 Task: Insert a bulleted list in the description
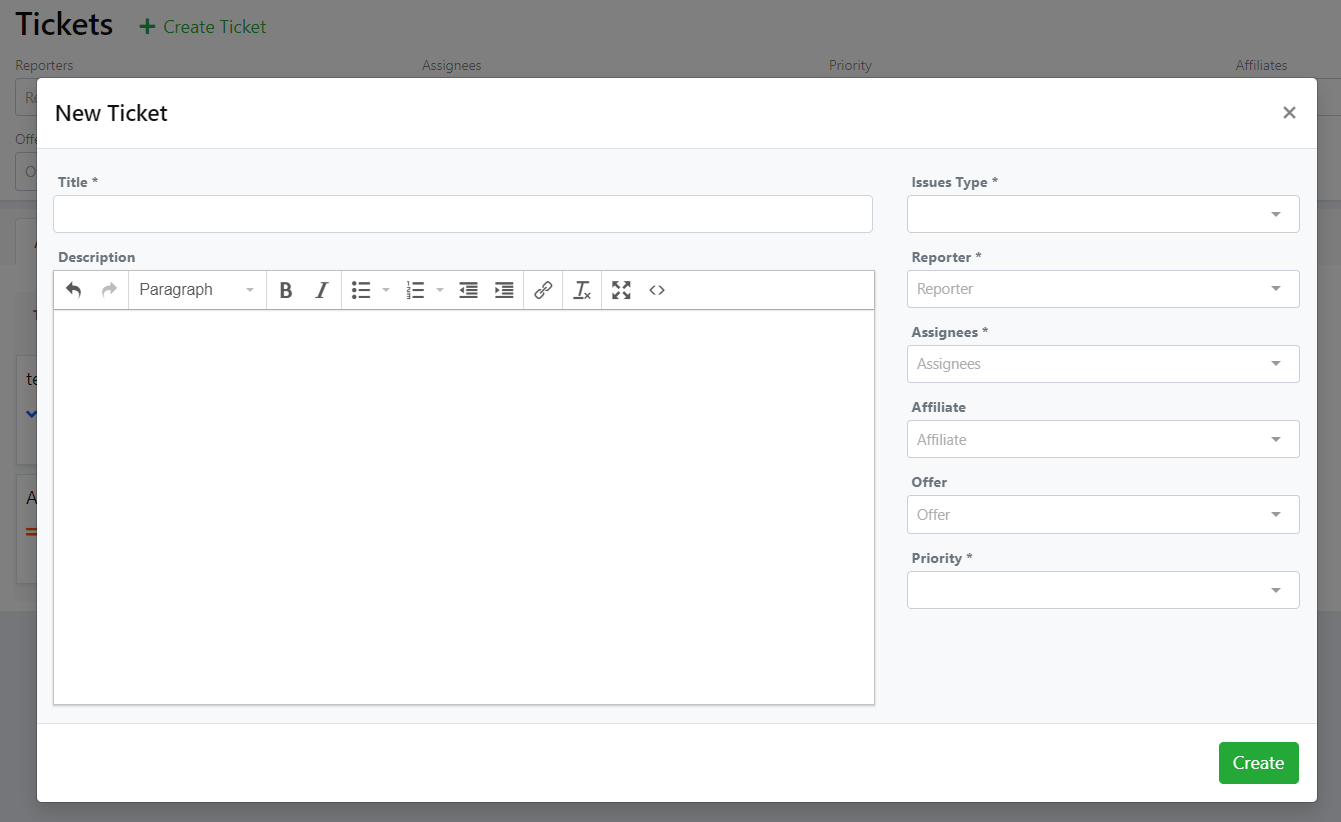tap(361, 289)
